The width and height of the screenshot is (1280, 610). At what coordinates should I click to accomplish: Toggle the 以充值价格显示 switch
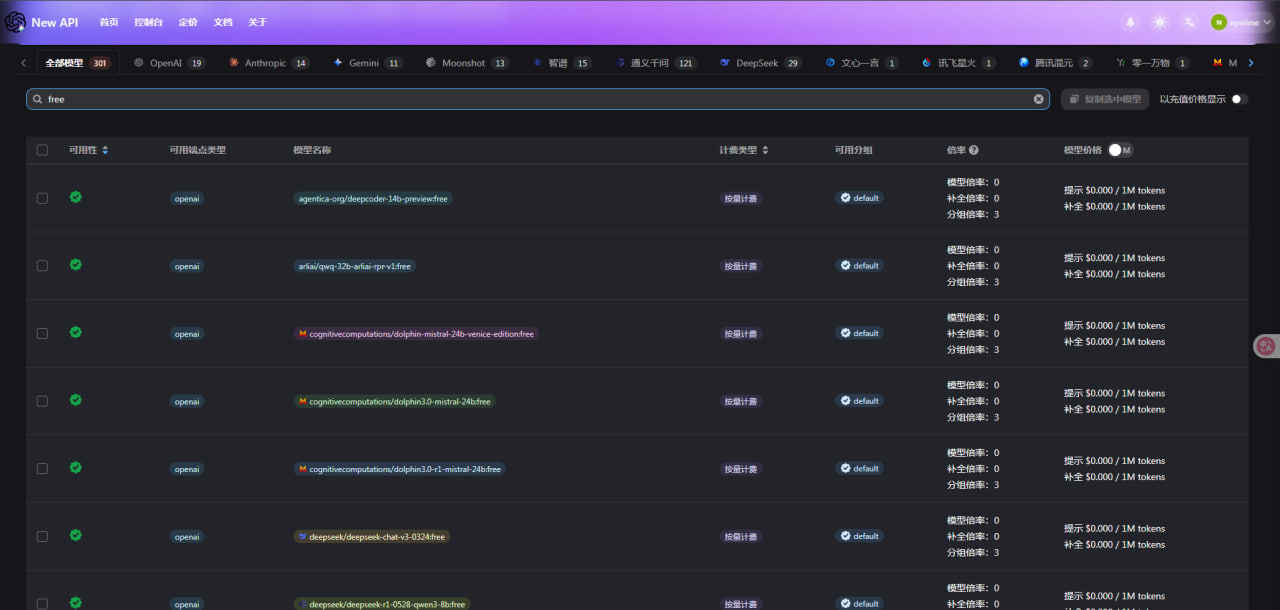(x=1239, y=99)
